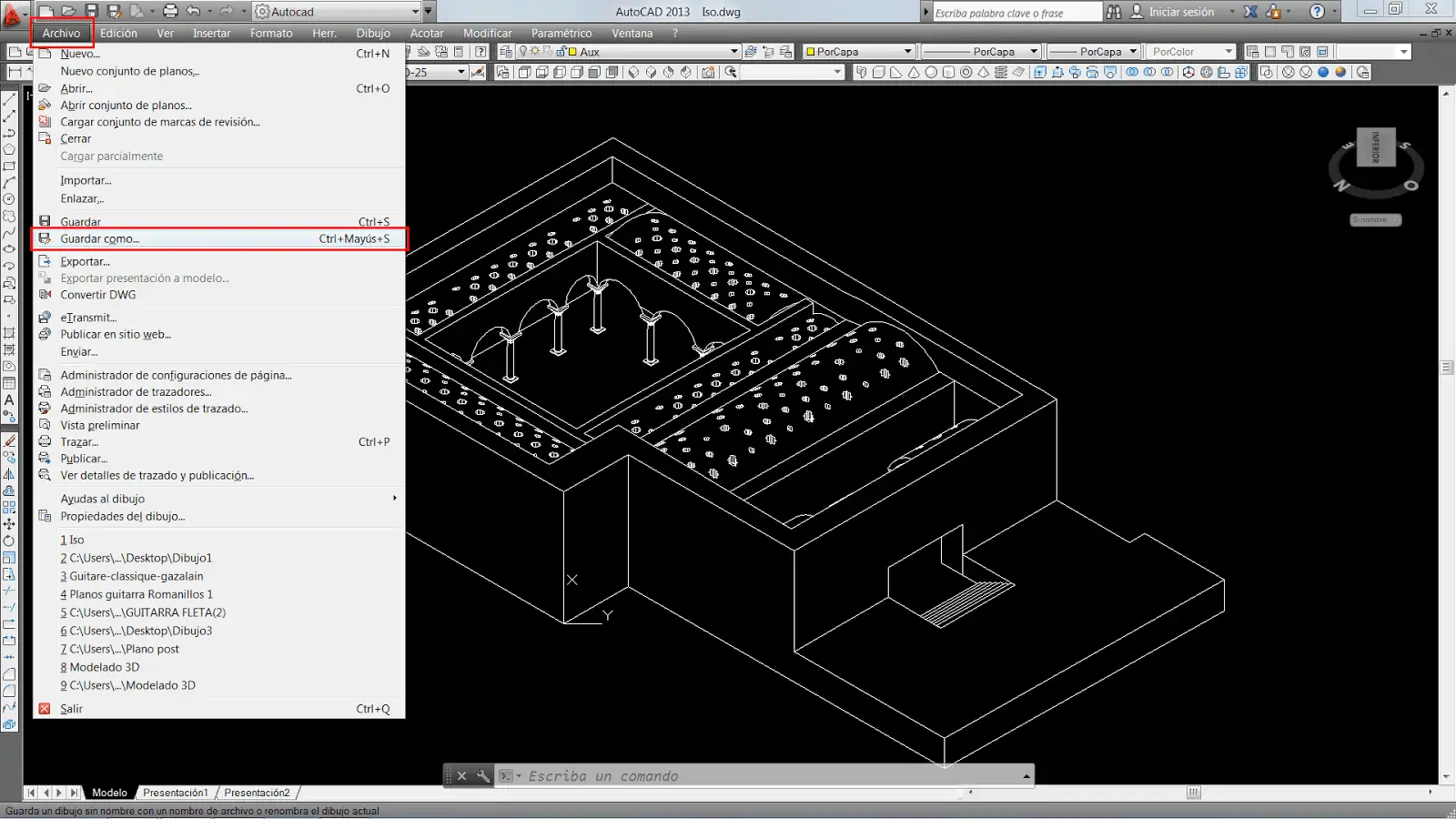Select the Line draw tool
1456x819 pixels.
(x=9, y=99)
